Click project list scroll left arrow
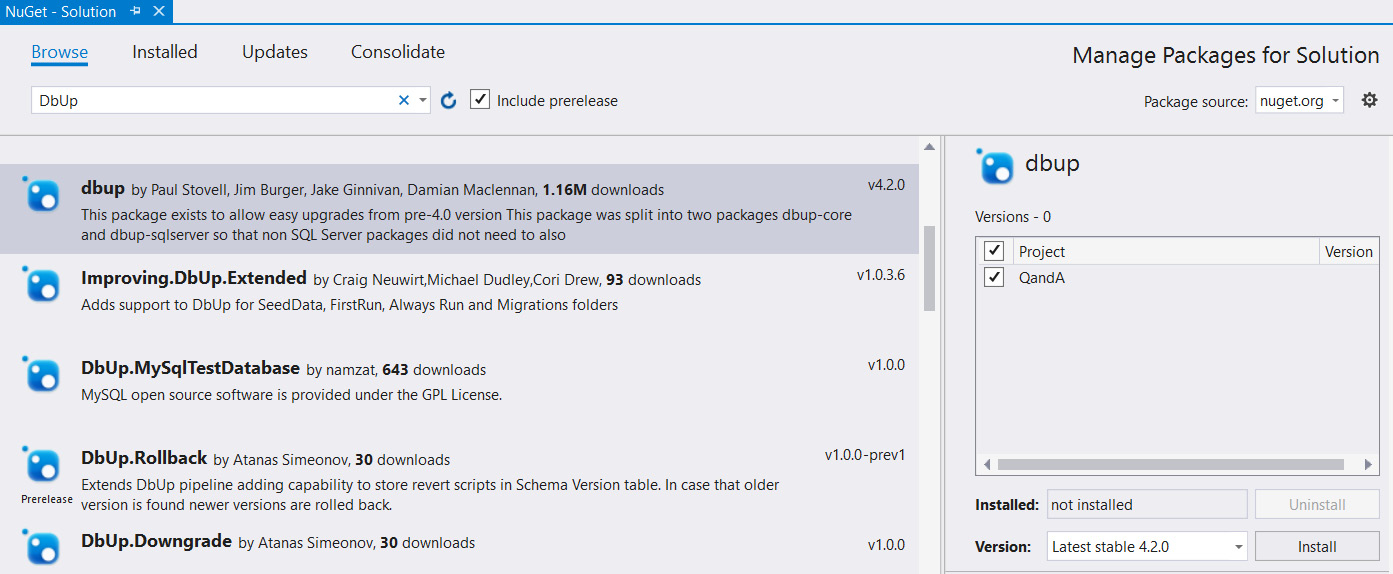 click(986, 464)
